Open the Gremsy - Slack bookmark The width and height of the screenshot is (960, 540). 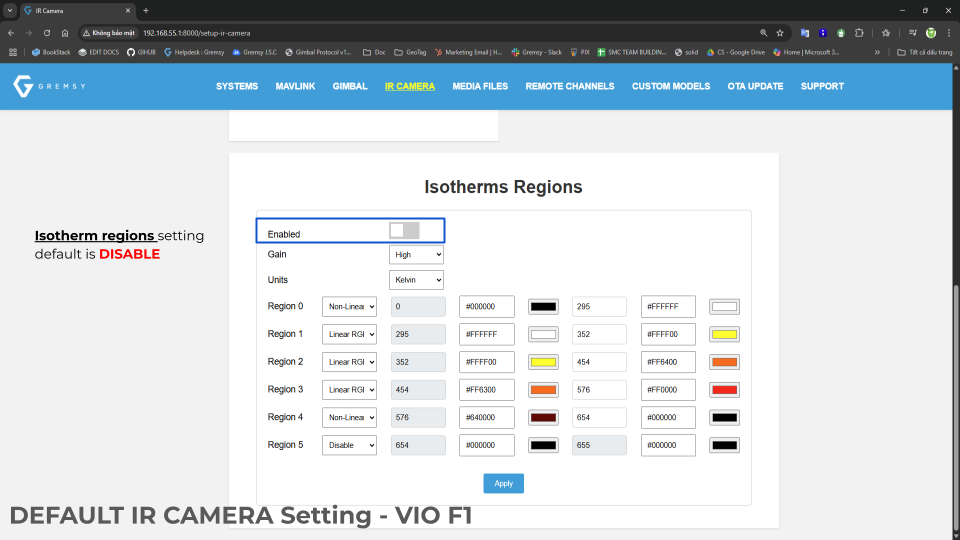[536, 52]
